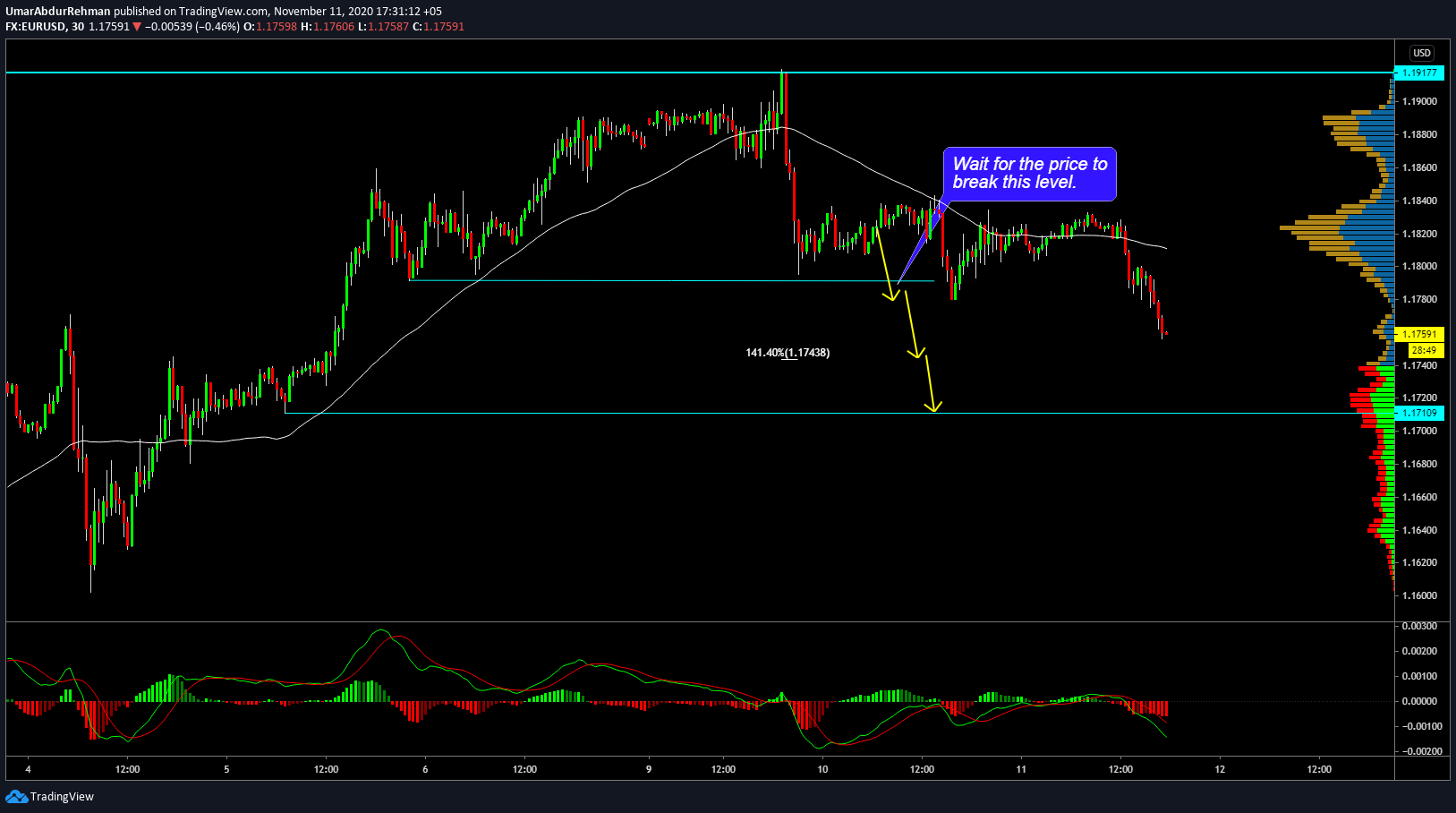Click the 1.16200 price axis label
Screen dimensions: 1456x813
tap(1419, 562)
